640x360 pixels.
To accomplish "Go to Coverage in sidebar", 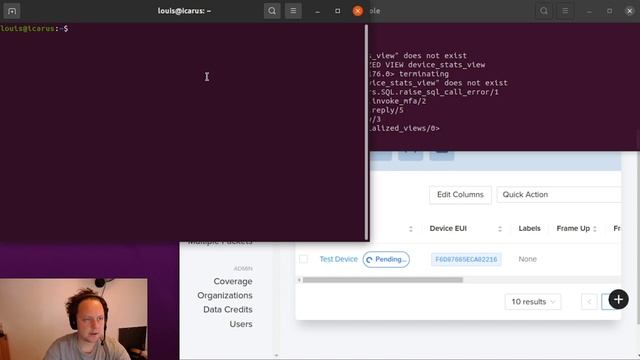I will coord(233,281).
